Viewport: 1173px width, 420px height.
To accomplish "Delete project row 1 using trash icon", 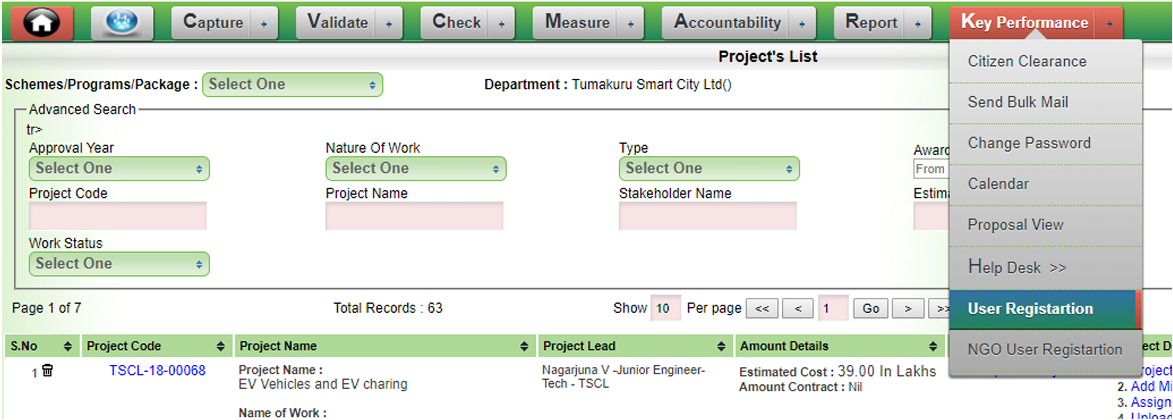I will (47, 371).
